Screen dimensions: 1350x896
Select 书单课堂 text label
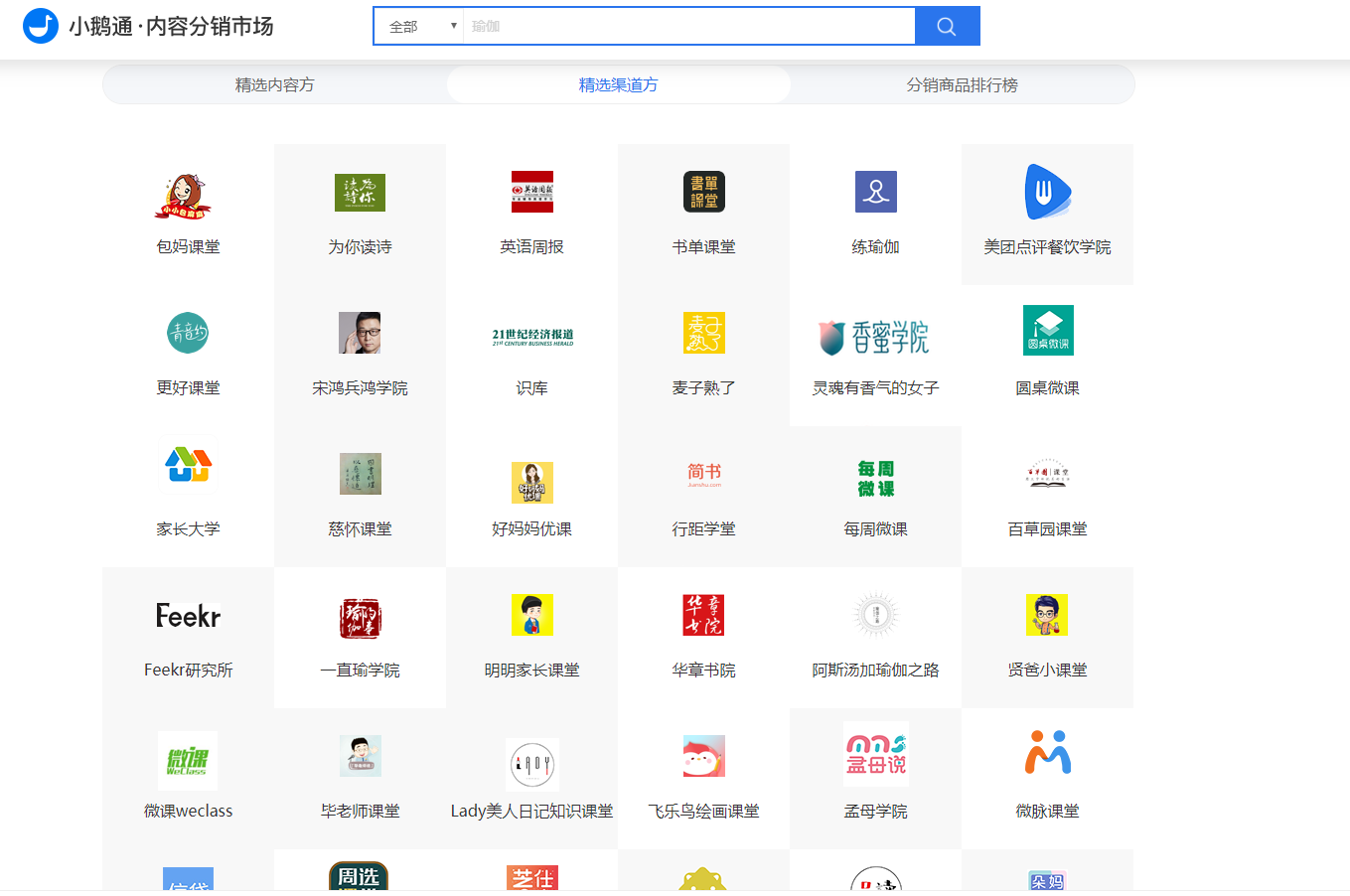pos(703,247)
